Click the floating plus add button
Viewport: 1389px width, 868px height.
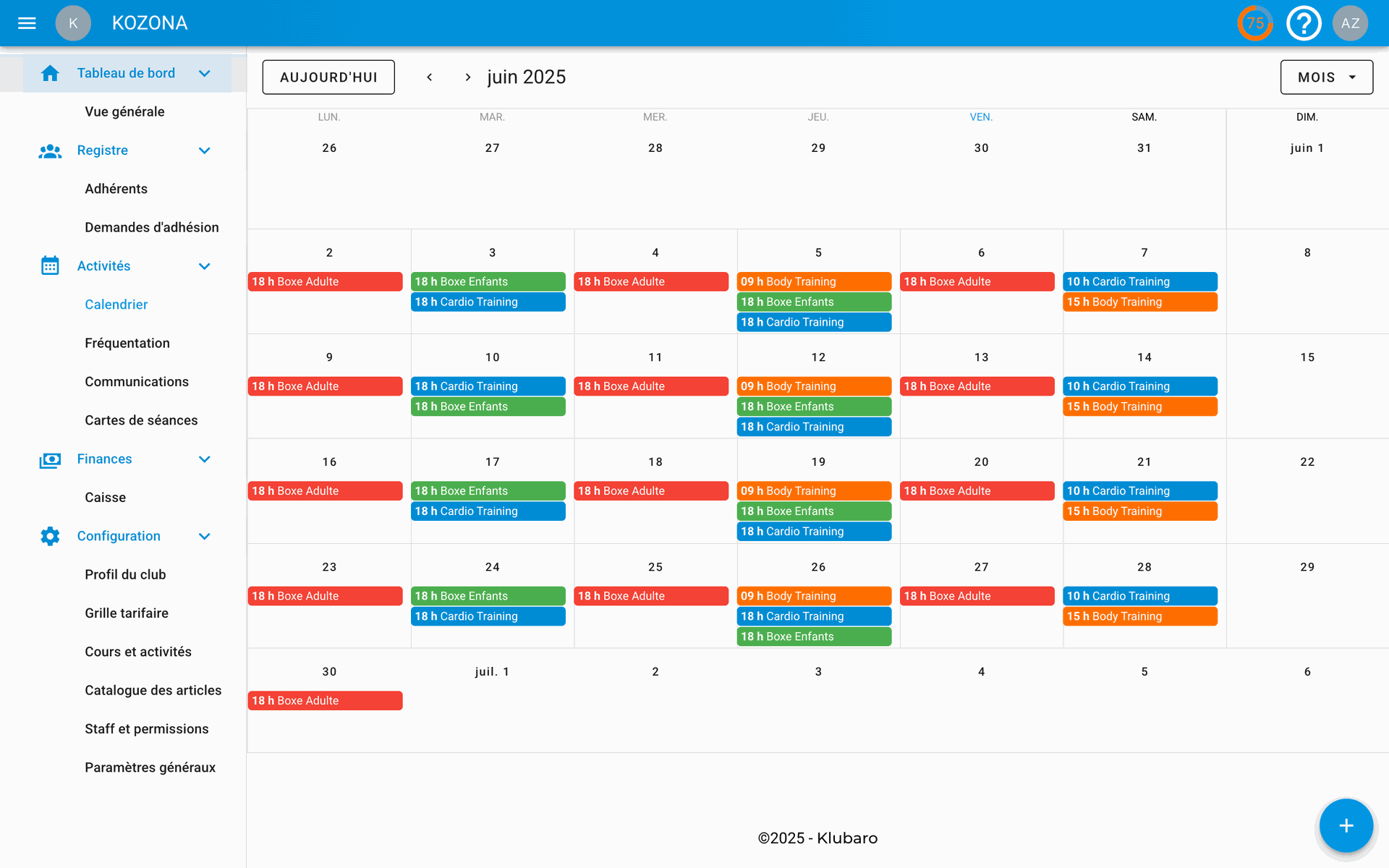(1346, 825)
